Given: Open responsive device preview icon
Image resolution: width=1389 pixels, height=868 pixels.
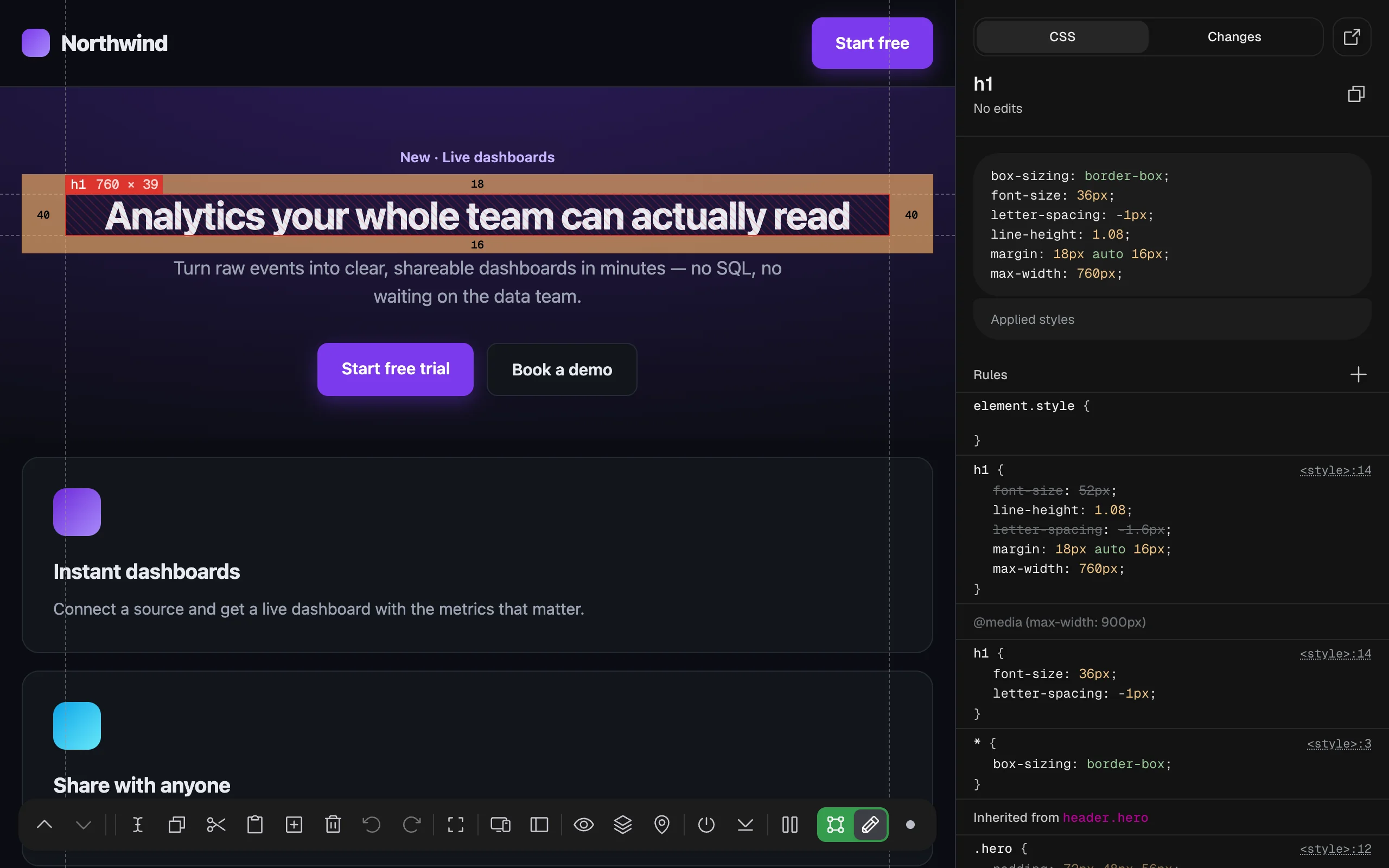Looking at the screenshot, I should click(x=500, y=825).
